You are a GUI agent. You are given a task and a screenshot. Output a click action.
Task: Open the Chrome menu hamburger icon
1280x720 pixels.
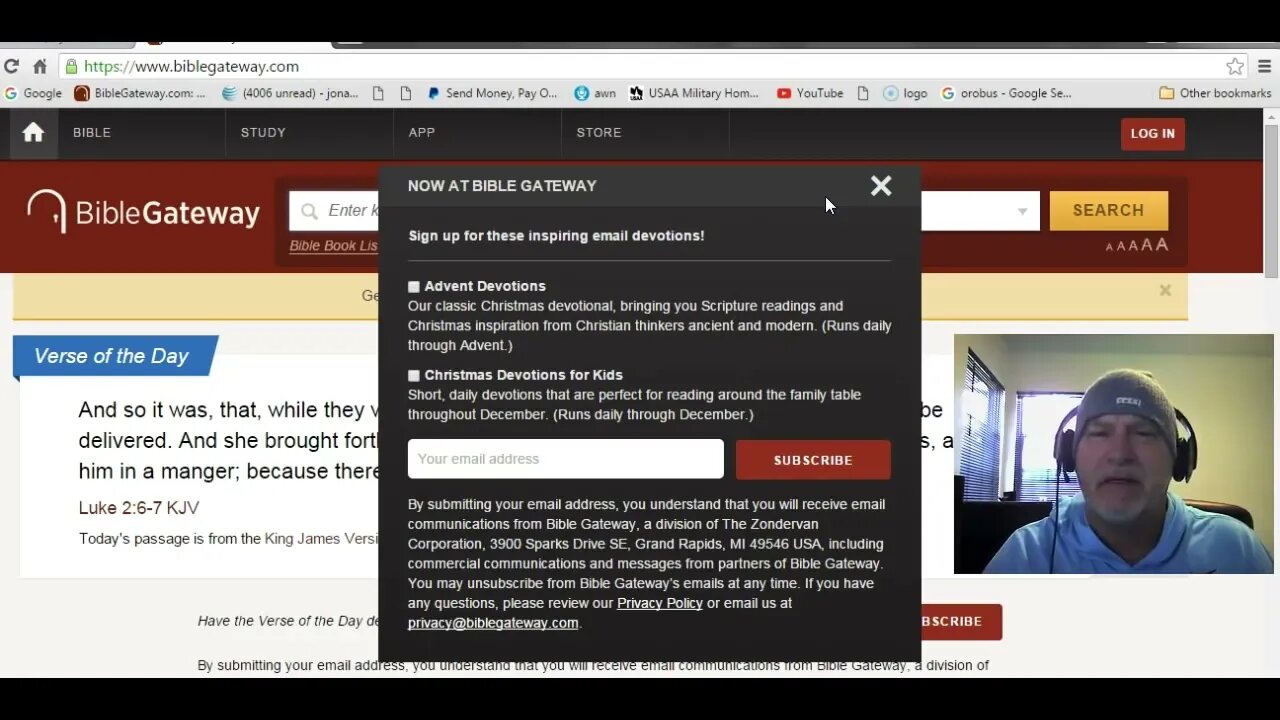pyautogui.click(x=1267, y=66)
